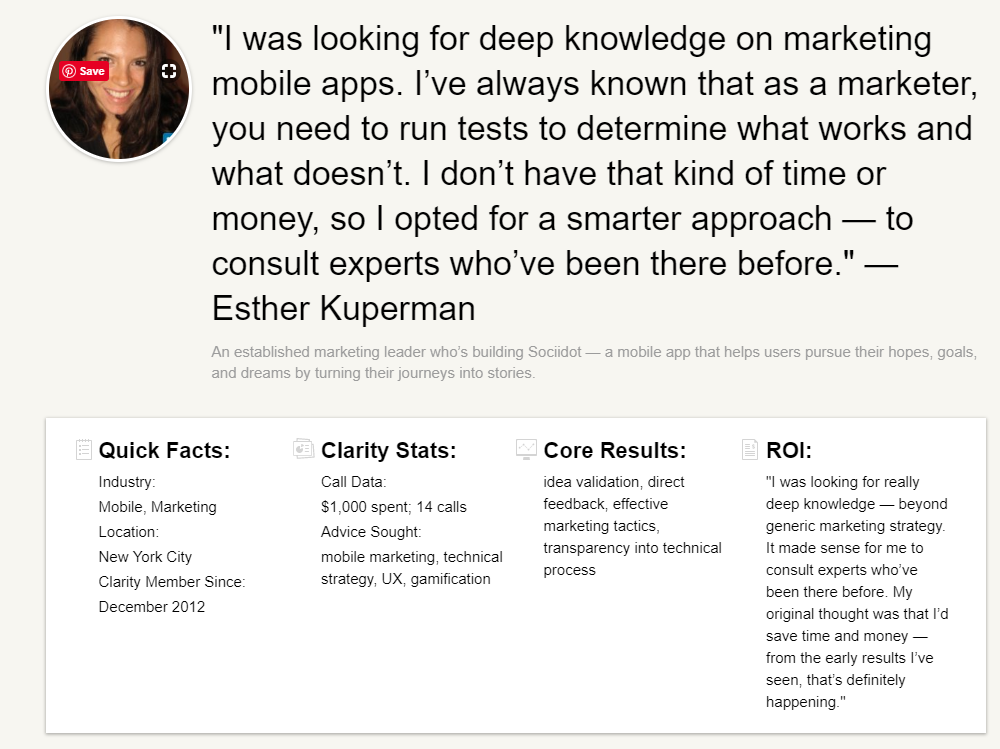The image size is (1000, 749).
Task: Click the Clarity Stats heading
Action: 388,450
